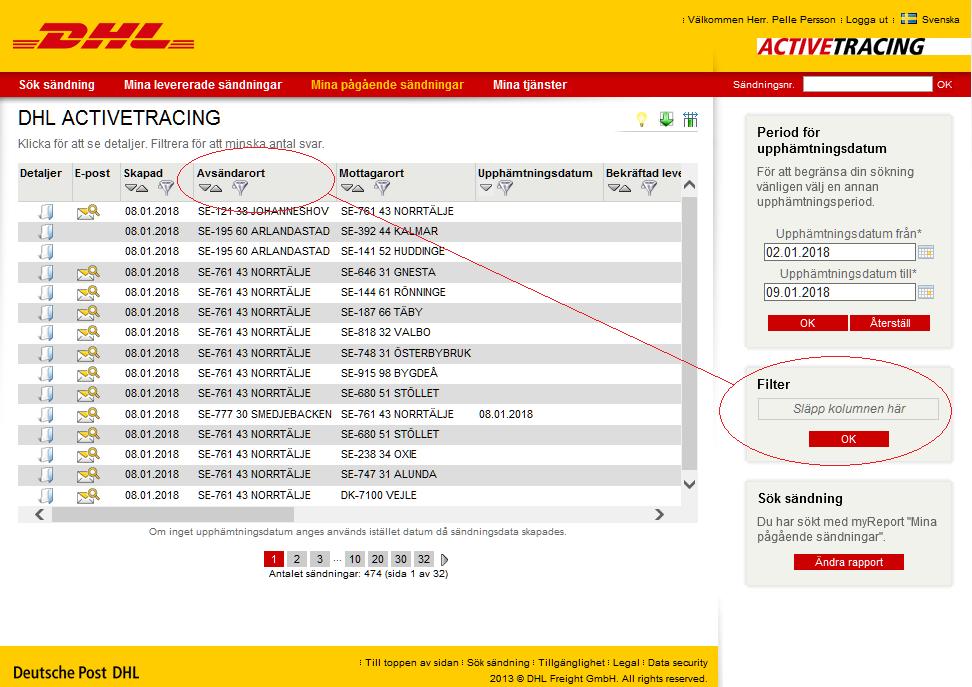Confirm pickup period with OK button
The image size is (972, 687).
pyautogui.click(x=808, y=323)
